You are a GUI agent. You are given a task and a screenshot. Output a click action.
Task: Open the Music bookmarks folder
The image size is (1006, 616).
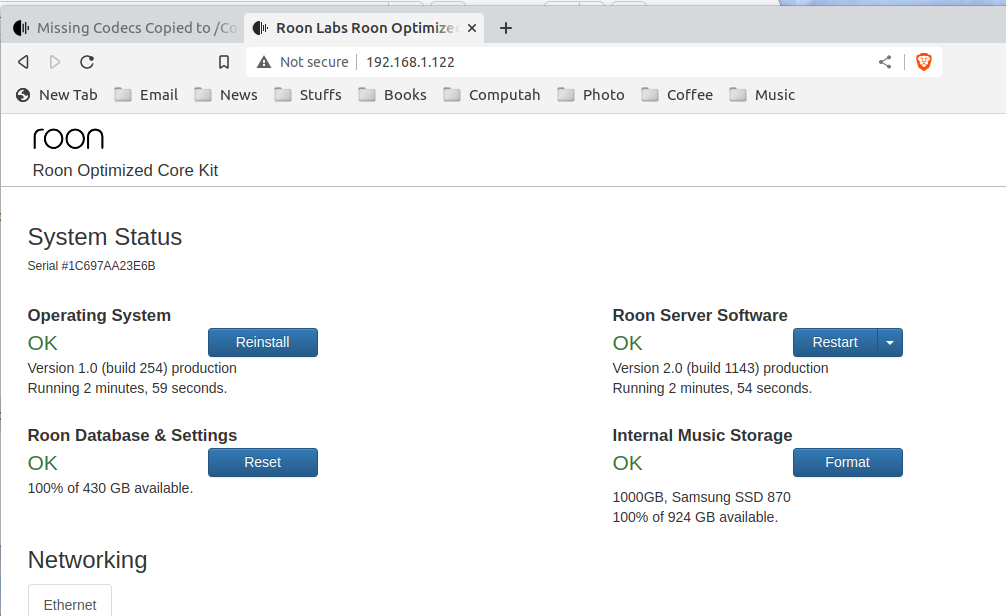[762, 95]
